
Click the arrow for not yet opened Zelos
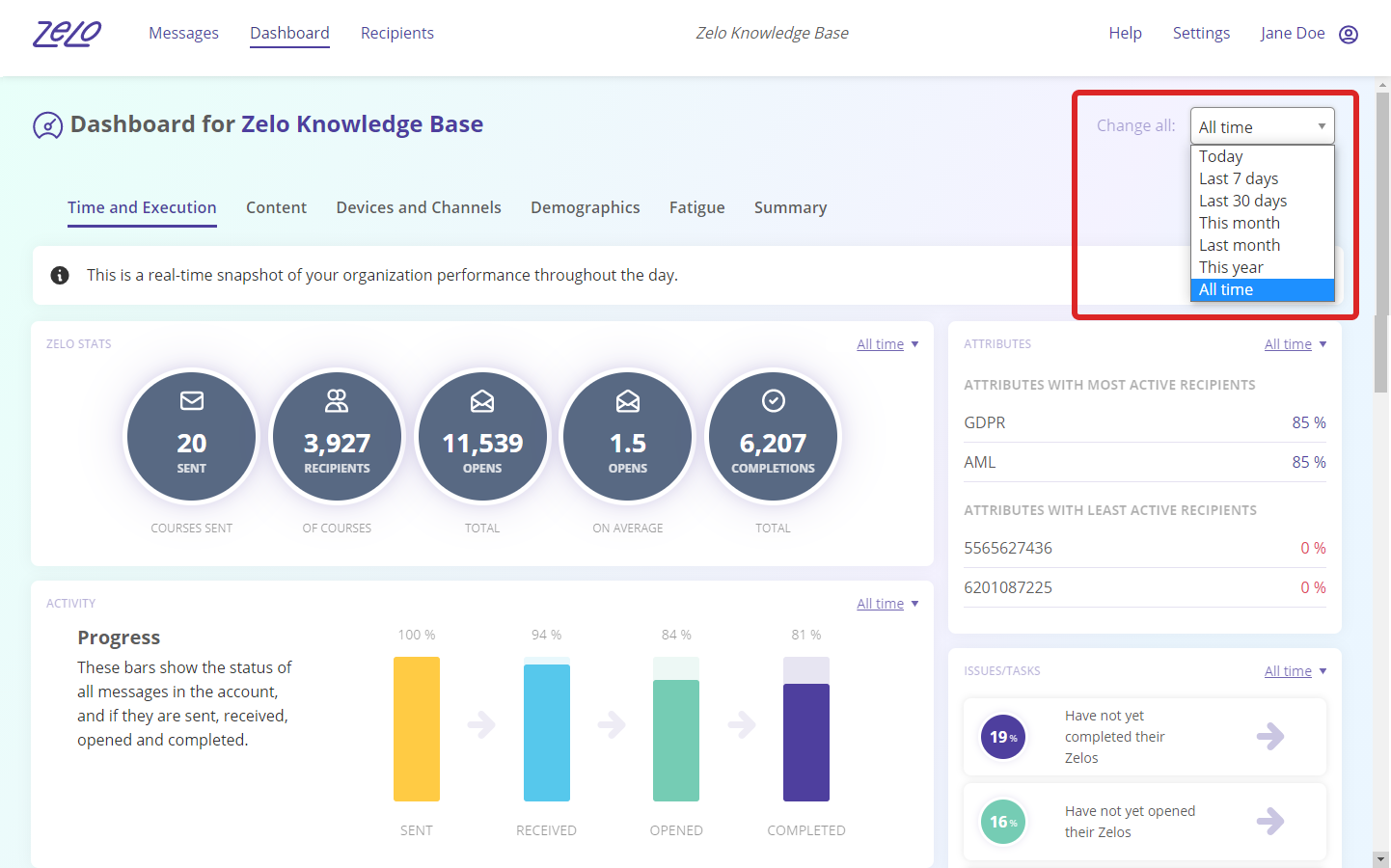point(1270,822)
